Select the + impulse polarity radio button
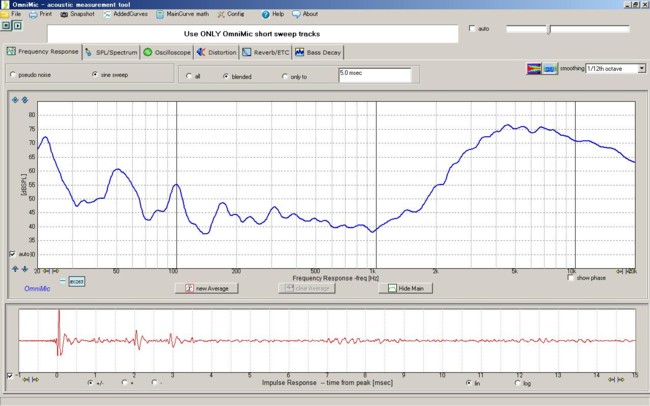The height and width of the screenshot is (406, 650). coord(124,382)
